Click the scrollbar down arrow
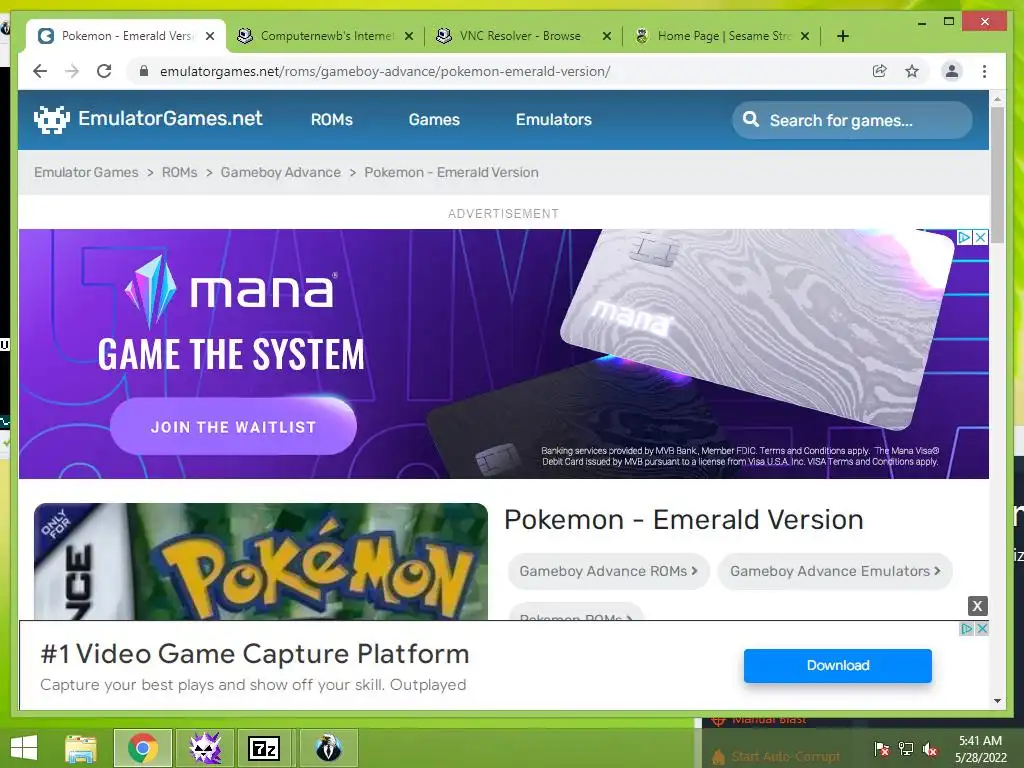Screen dimensions: 1024x768 [997, 701]
